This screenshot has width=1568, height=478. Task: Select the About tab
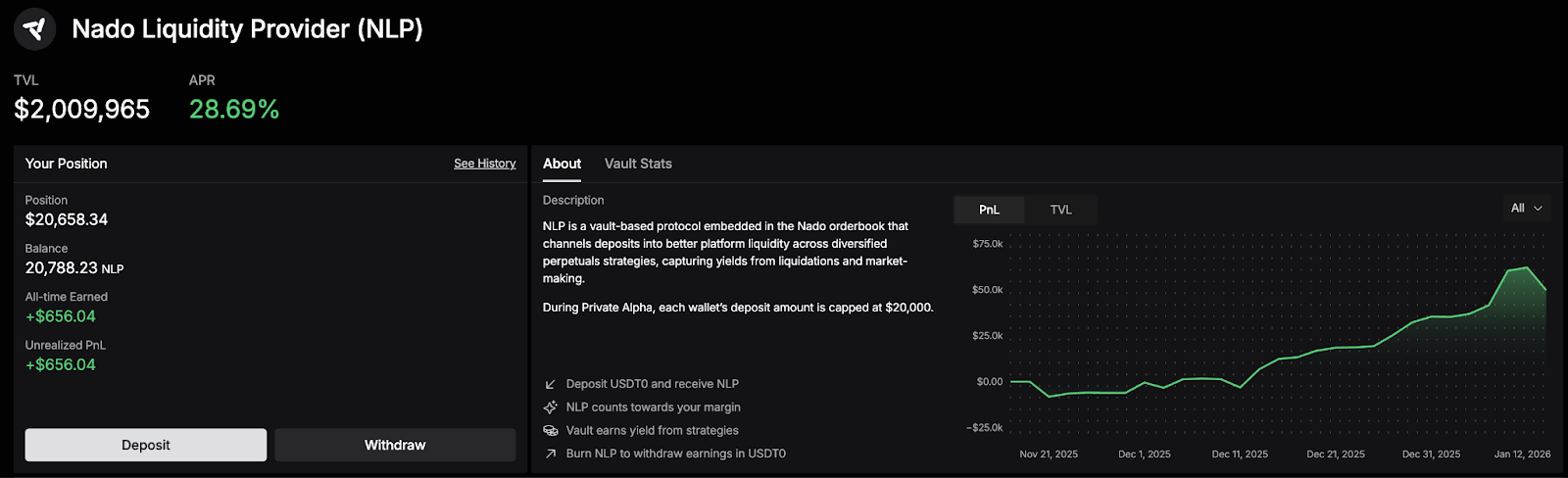click(x=562, y=164)
